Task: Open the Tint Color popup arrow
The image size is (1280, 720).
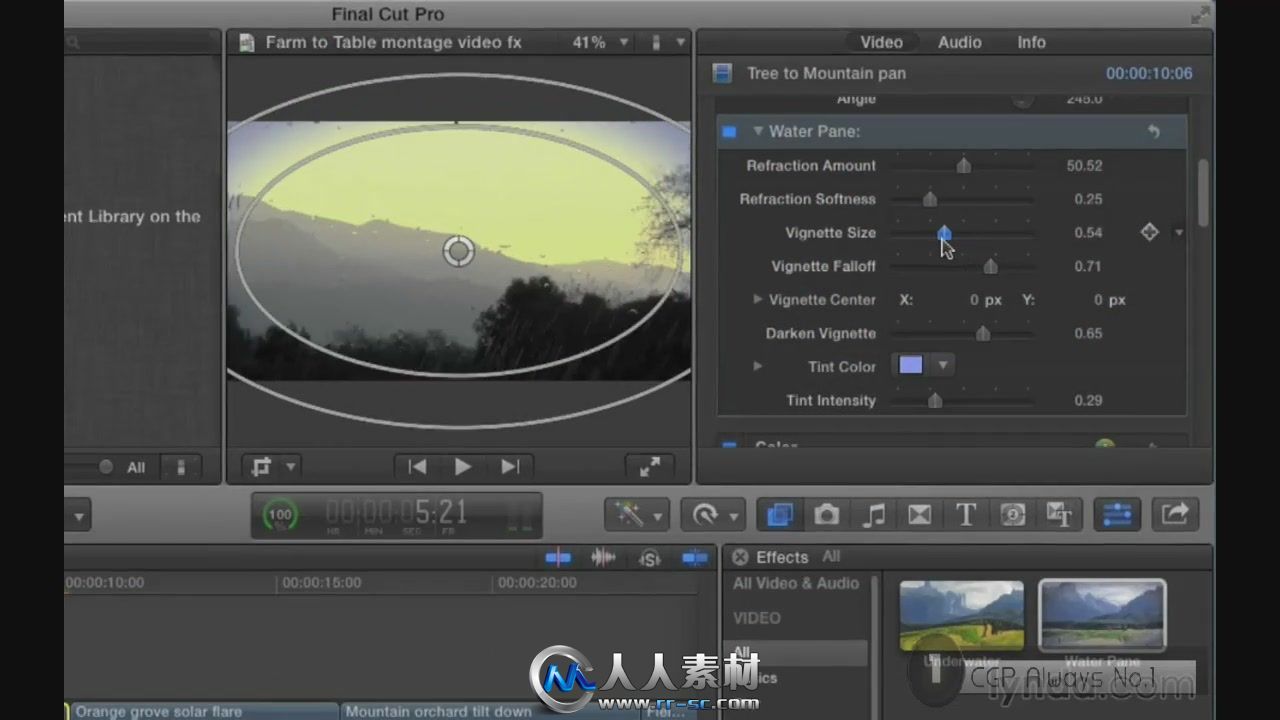Action: pyautogui.click(x=942, y=365)
